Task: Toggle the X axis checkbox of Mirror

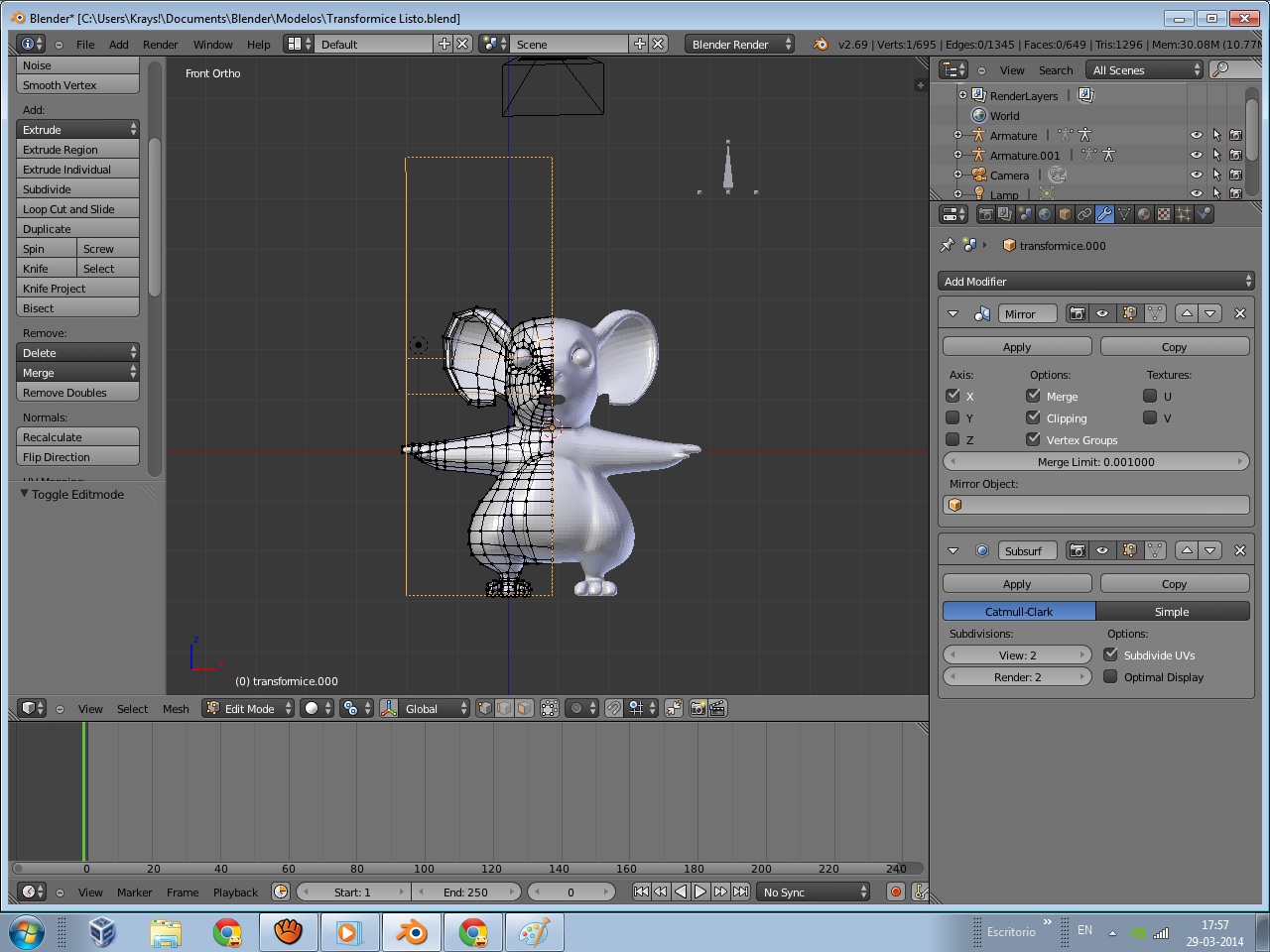Action: (x=953, y=396)
